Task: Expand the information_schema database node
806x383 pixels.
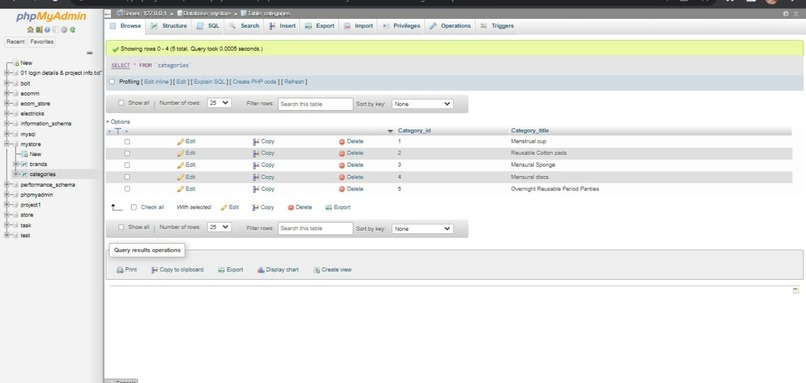Action: [7, 123]
